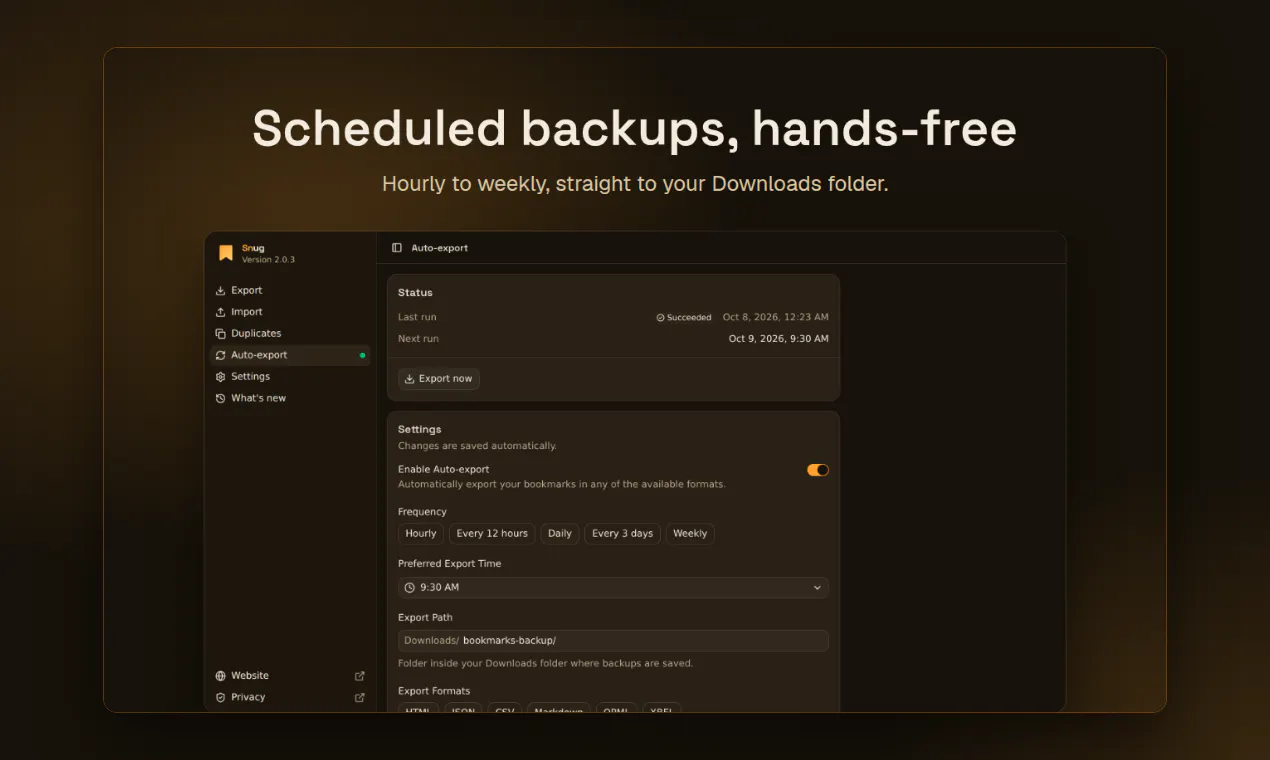Click the Oct 9, 2026, 9:30 AM next run time

coord(779,339)
